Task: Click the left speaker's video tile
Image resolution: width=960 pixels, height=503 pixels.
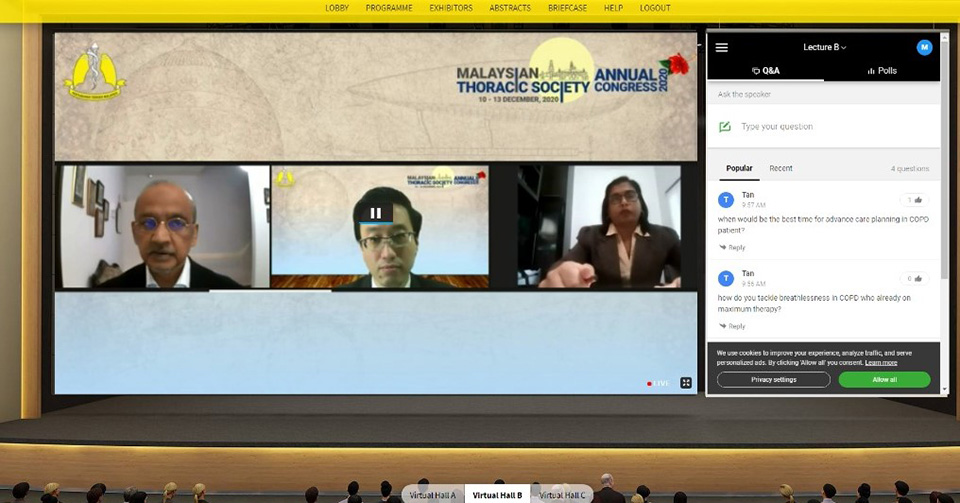Action: coord(163,226)
